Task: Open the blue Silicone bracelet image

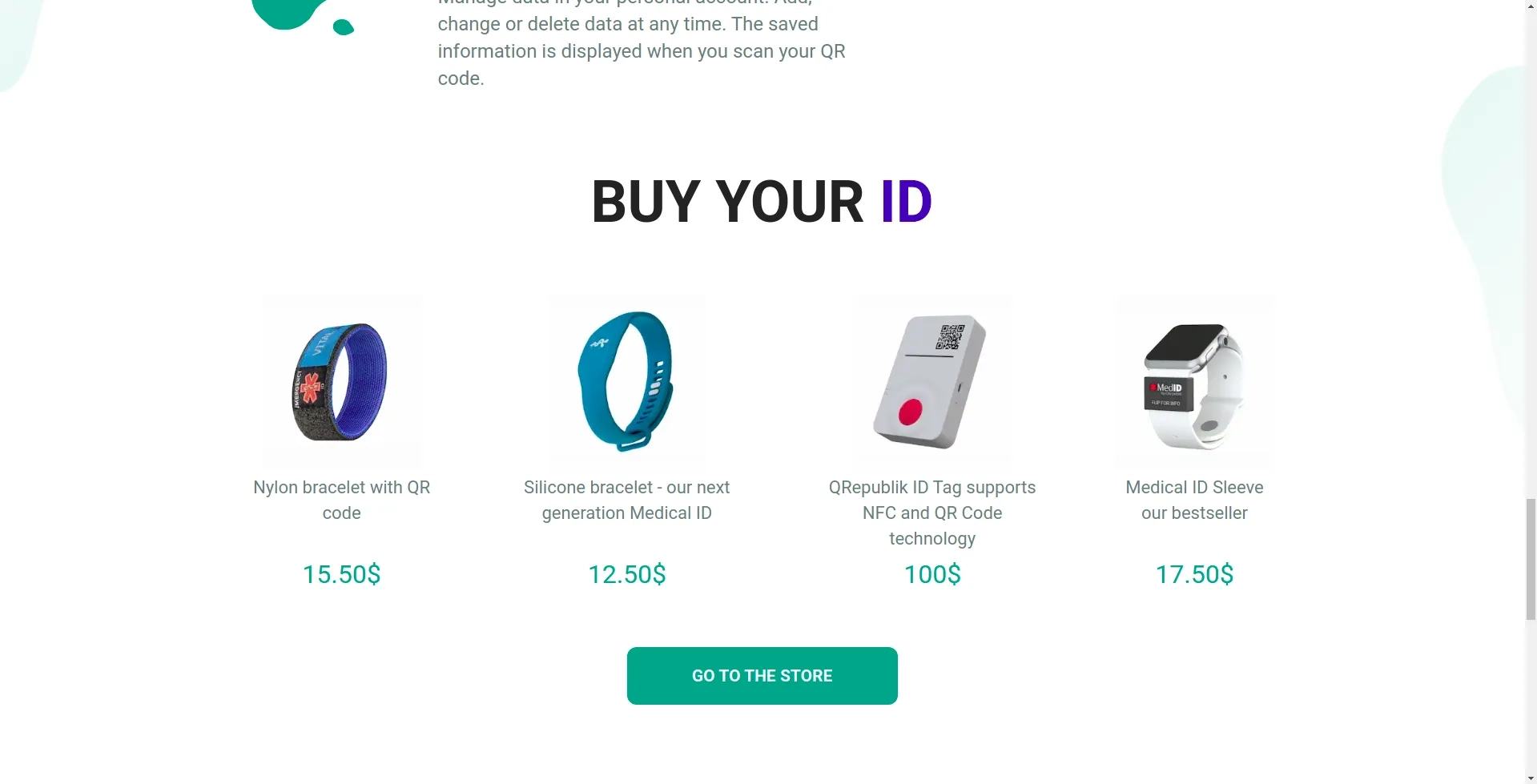Action: point(626,381)
